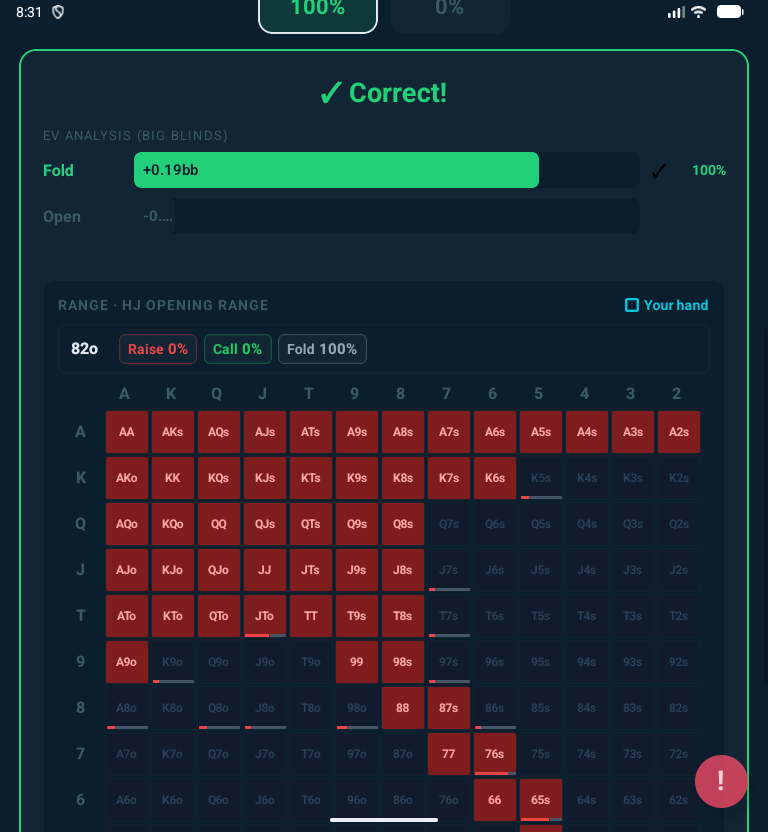This screenshot has width=768, height=832.
Task: Select the Call 0% action chip
Action: click(x=237, y=349)
